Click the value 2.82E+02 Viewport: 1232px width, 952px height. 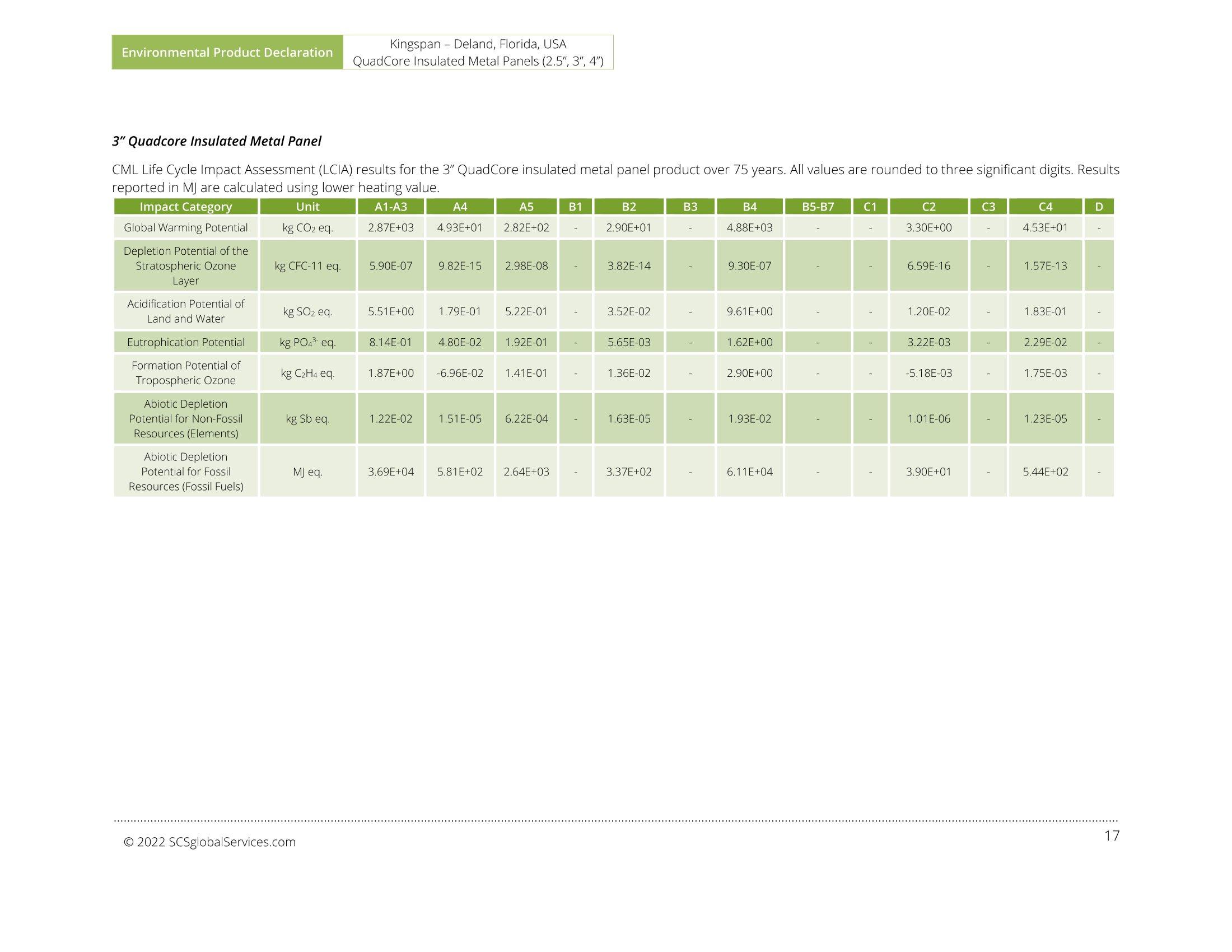tap(526, 227)
